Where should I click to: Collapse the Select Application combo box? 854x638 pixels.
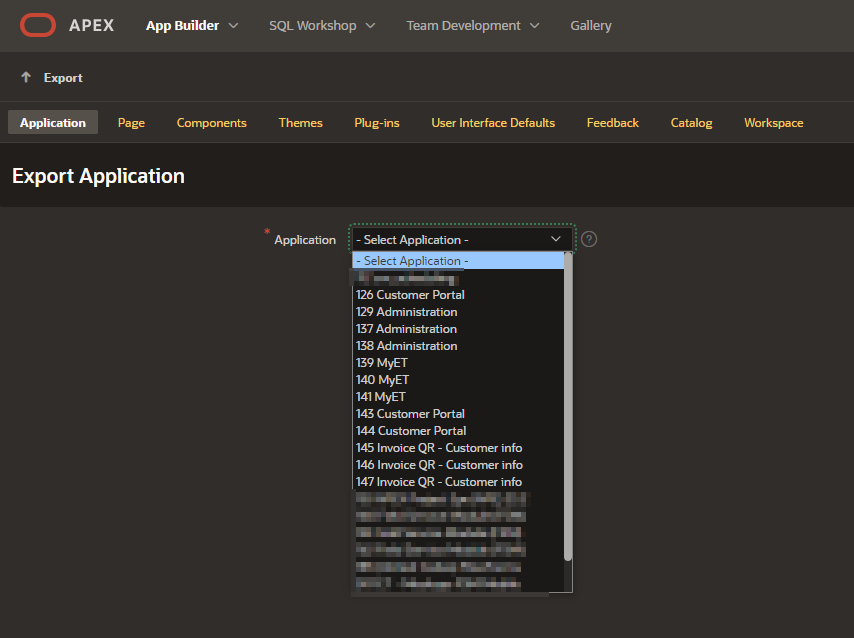point(461,239)
